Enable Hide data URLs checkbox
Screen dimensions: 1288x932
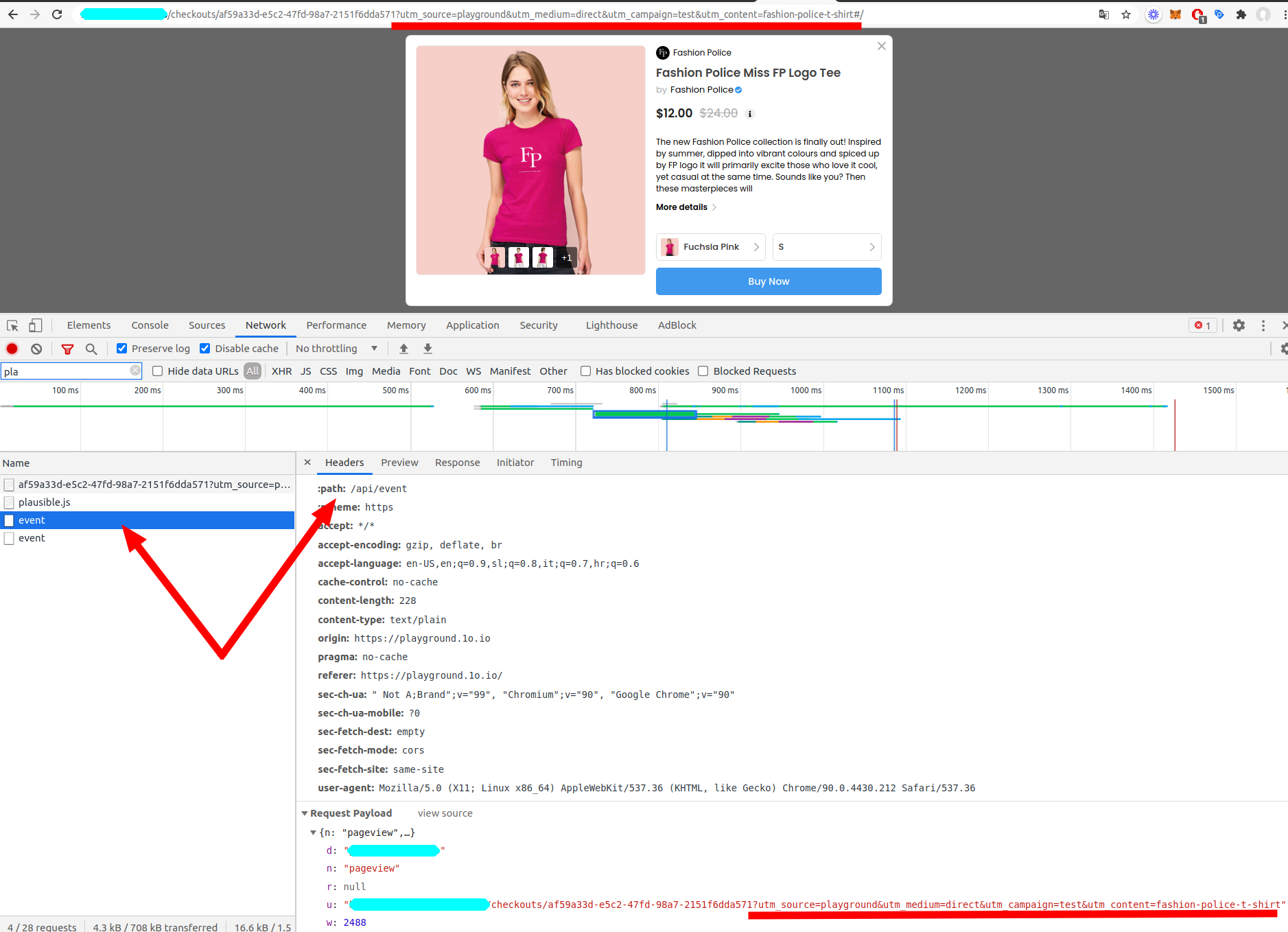[157, 371]
